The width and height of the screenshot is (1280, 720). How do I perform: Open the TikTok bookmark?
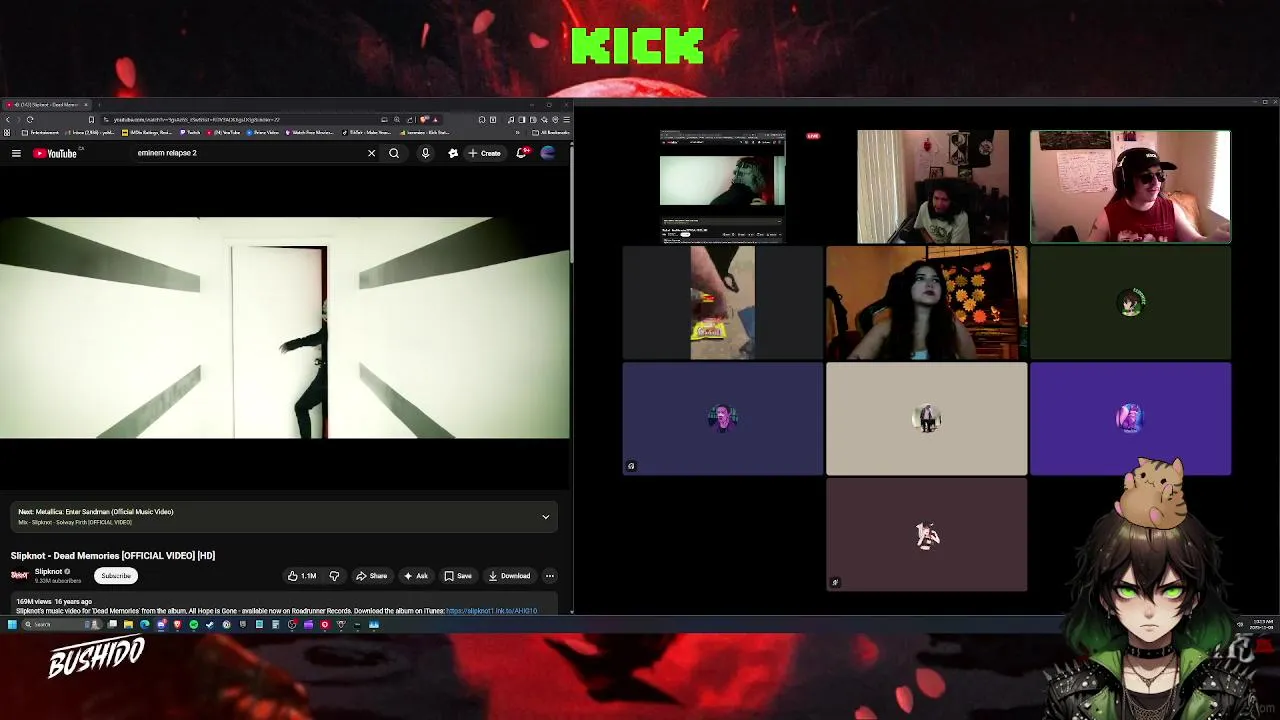click(368, 132)
